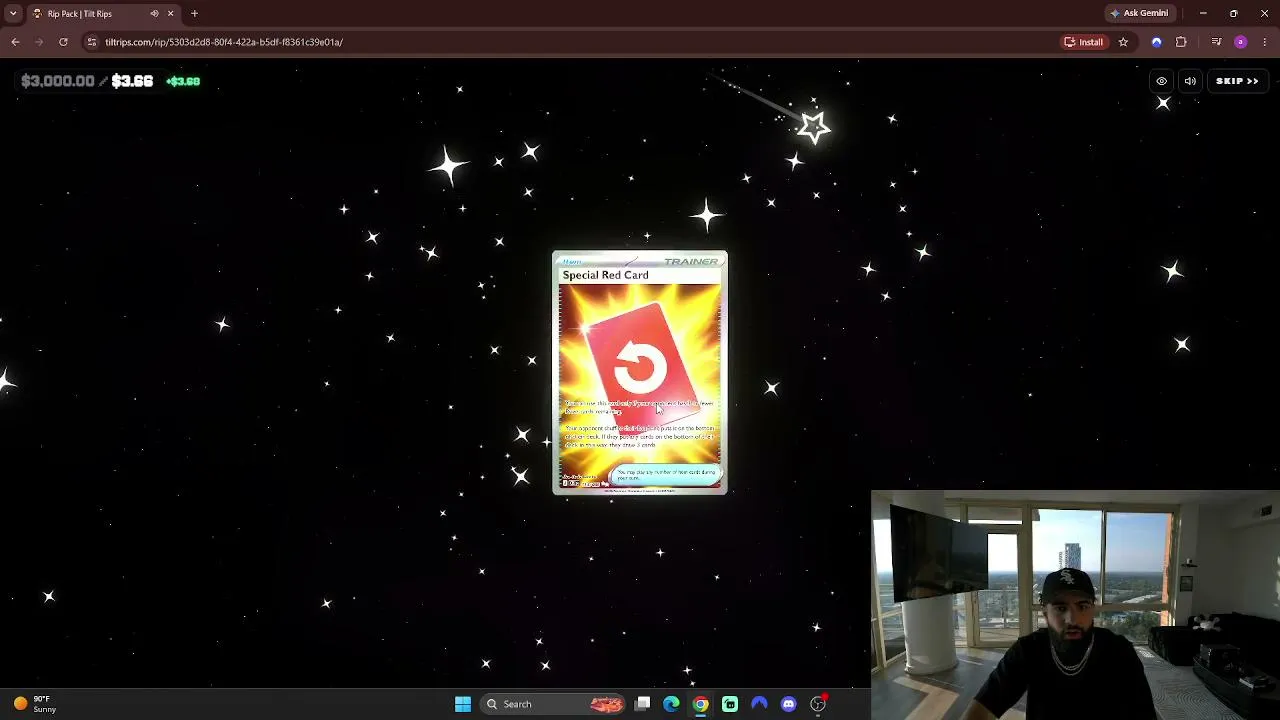Launch Microsoft Edge from the taskbar
This screenshot has width=1280, height=720.
coord(671,704)
